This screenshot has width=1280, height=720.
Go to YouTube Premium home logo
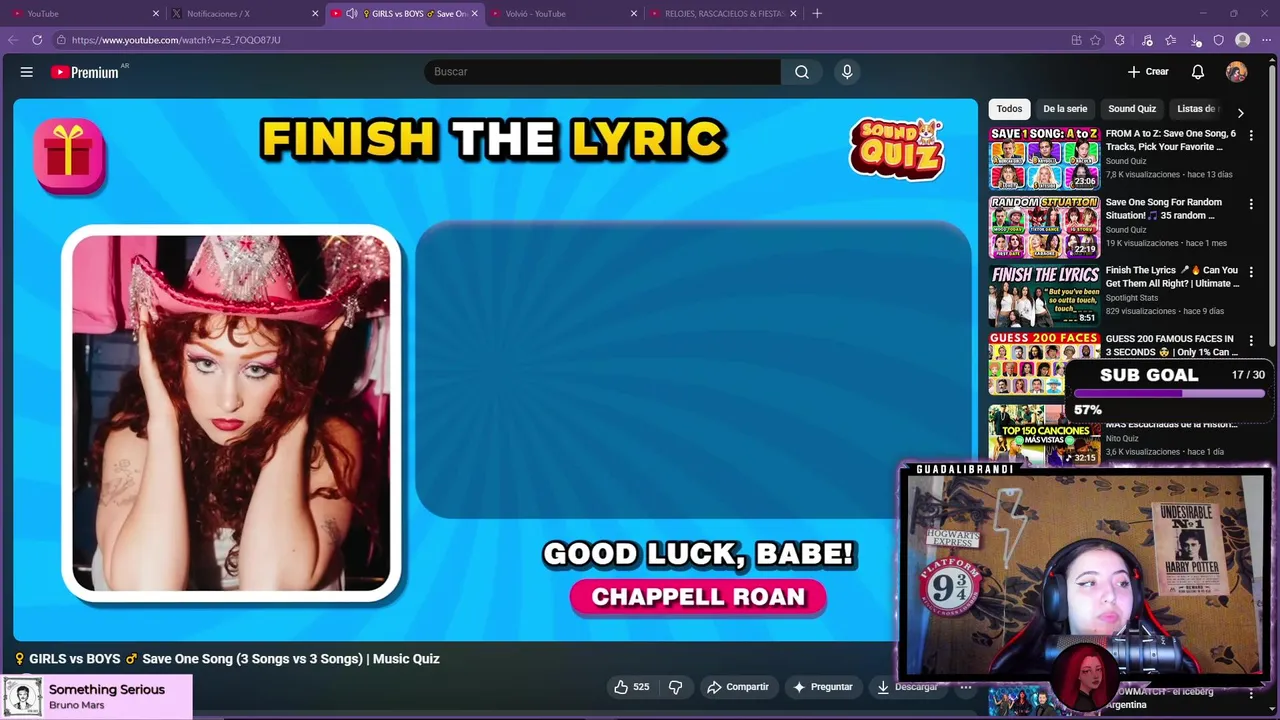(x=85, y=72)
